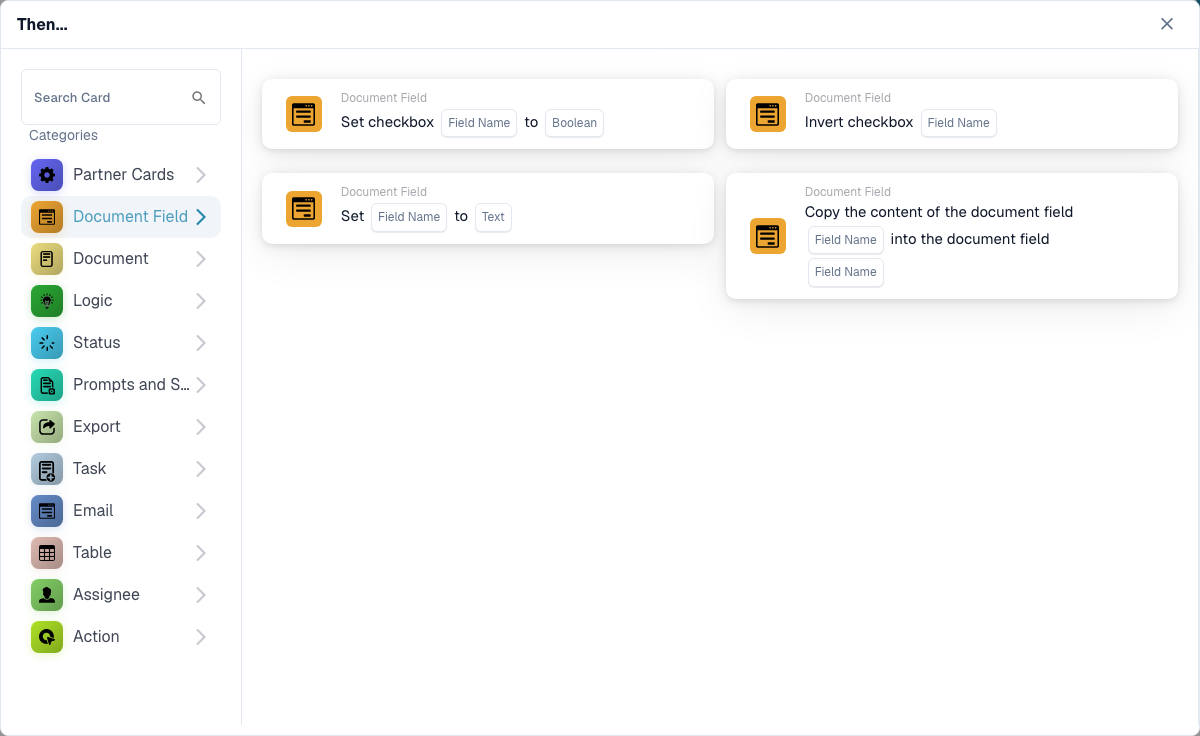The height and width of the screenshot is (736, 1200).
Task: Click Field Name chip before 'into the document field'
Action: (846, 240)
